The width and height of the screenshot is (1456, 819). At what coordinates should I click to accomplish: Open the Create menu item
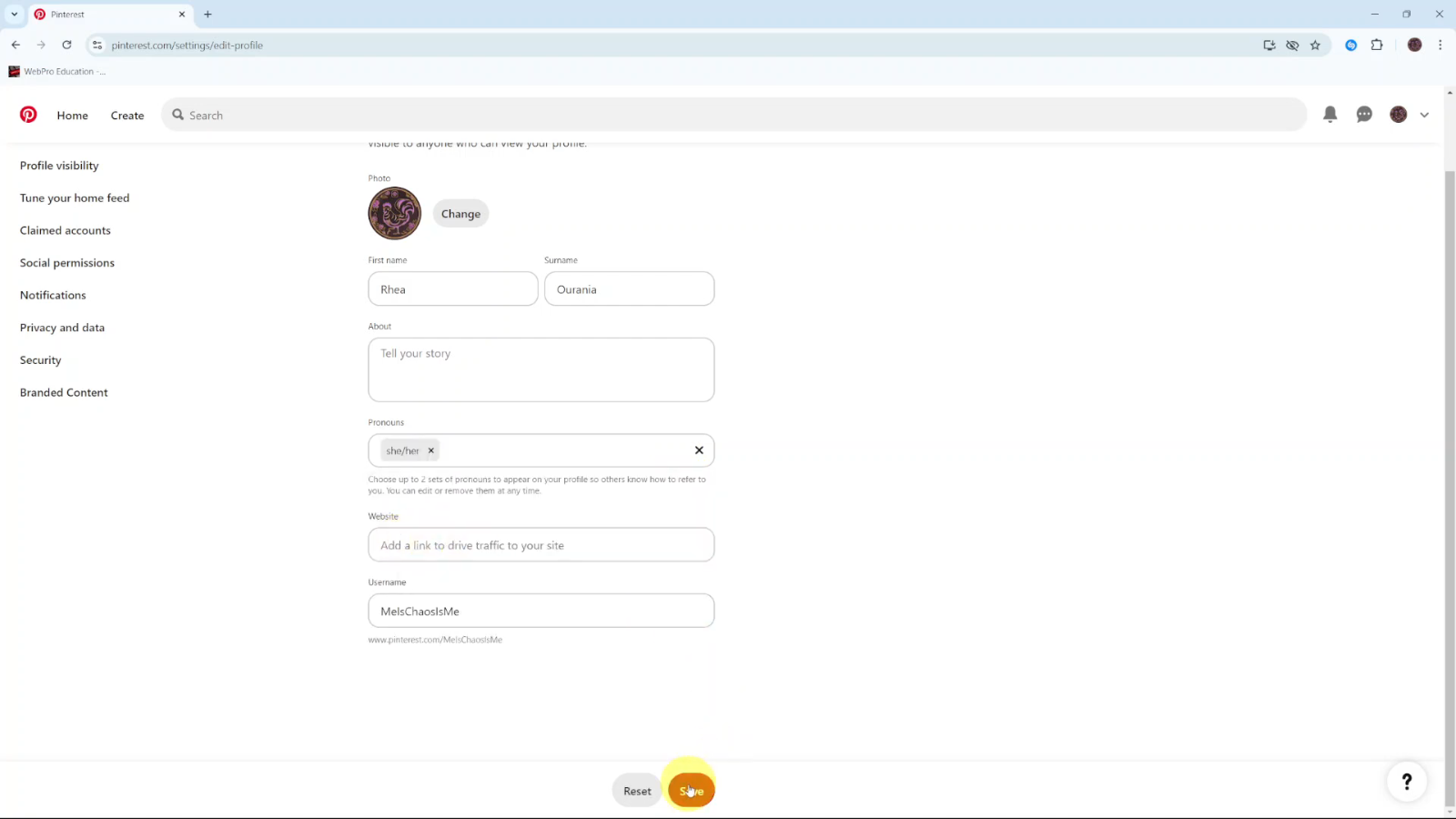pos(127,116)
